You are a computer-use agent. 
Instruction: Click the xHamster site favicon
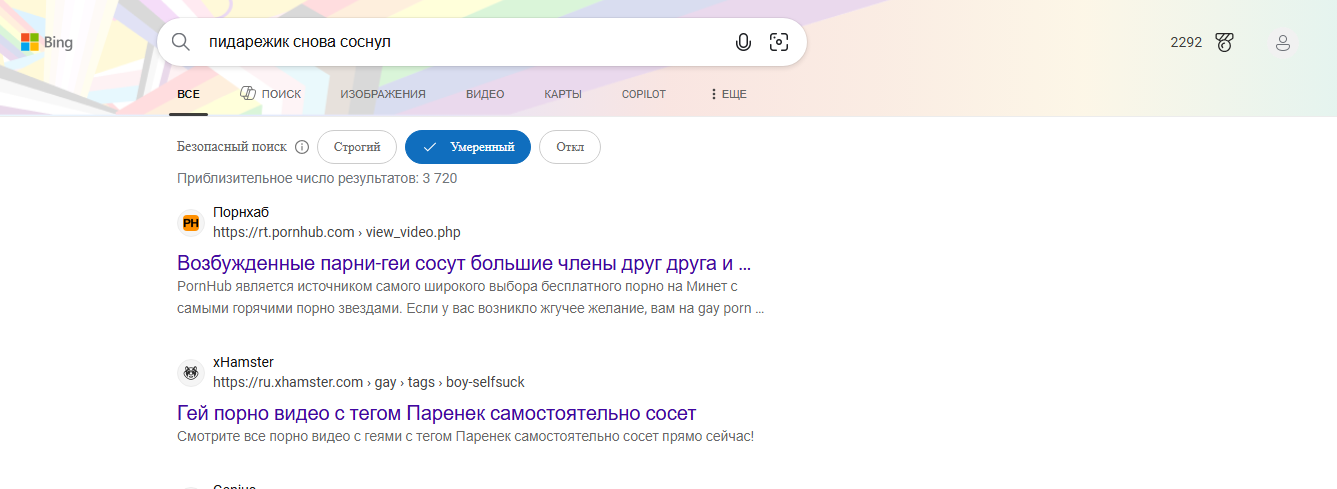click(x=191, y=373)
